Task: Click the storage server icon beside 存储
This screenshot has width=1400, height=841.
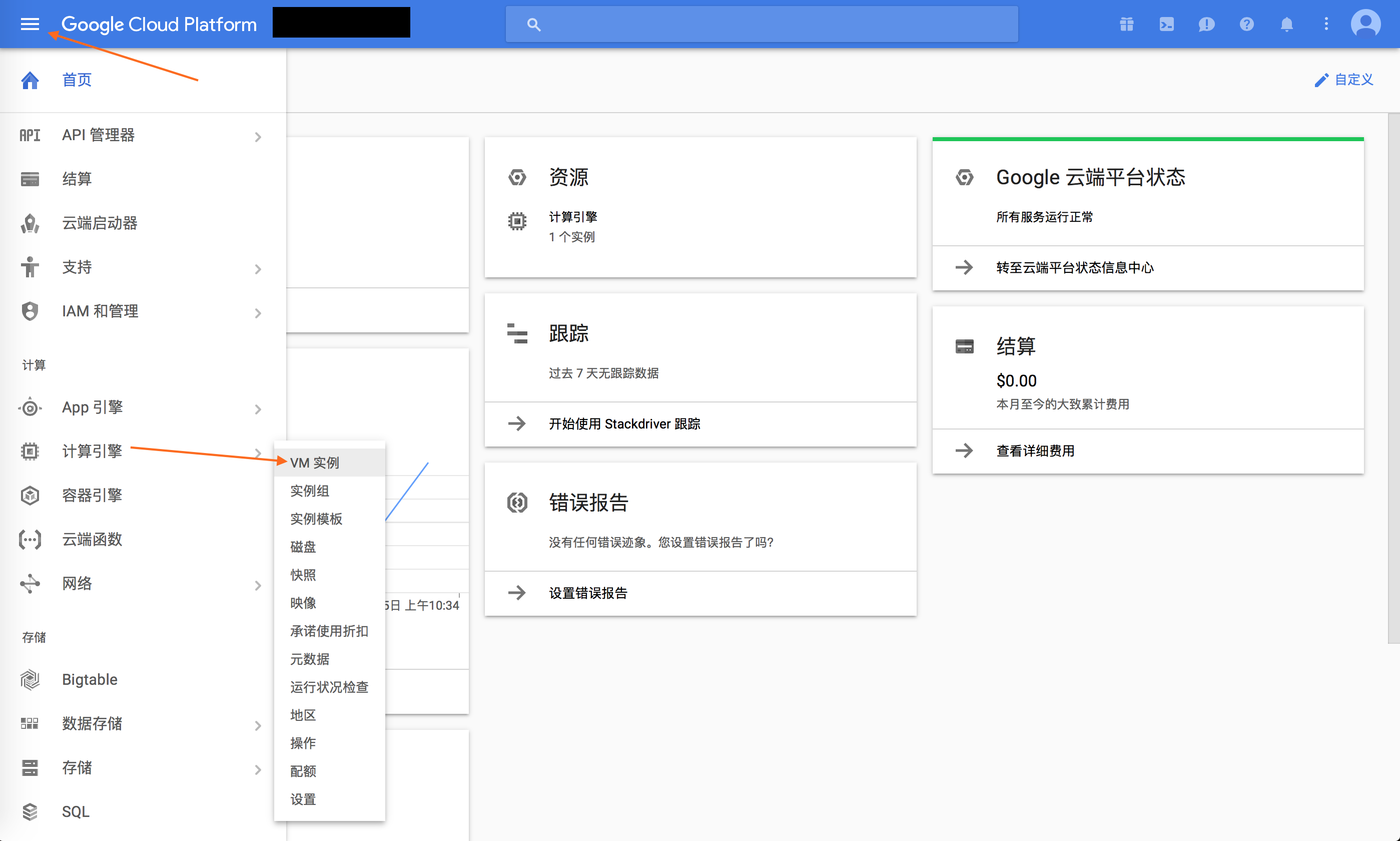Action: click(x=30, y=768)
